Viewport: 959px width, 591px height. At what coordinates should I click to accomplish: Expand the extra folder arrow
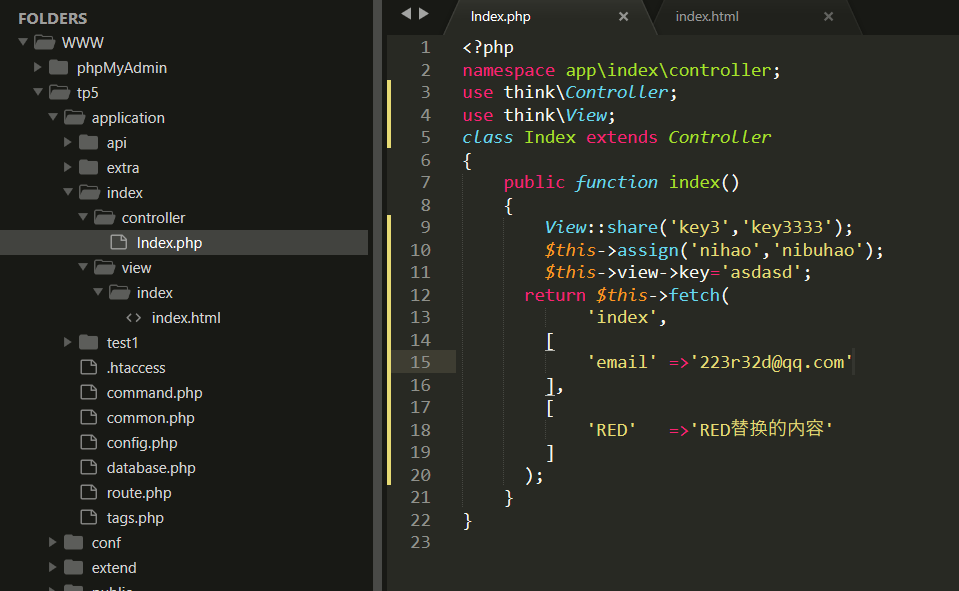tap(68, 168)
